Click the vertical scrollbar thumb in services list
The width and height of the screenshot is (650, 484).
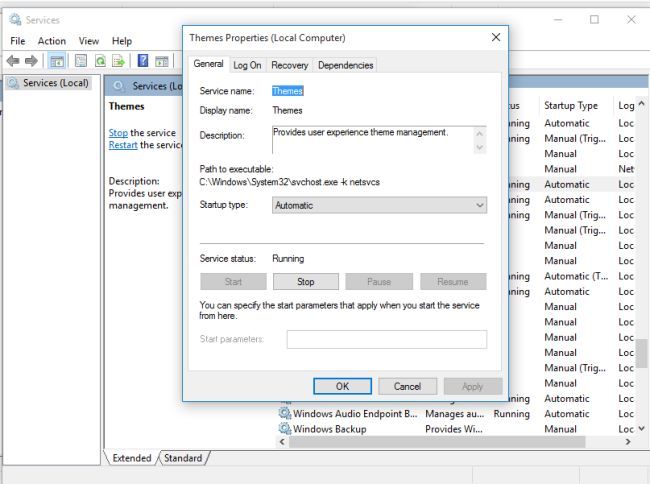pos(642,353)
